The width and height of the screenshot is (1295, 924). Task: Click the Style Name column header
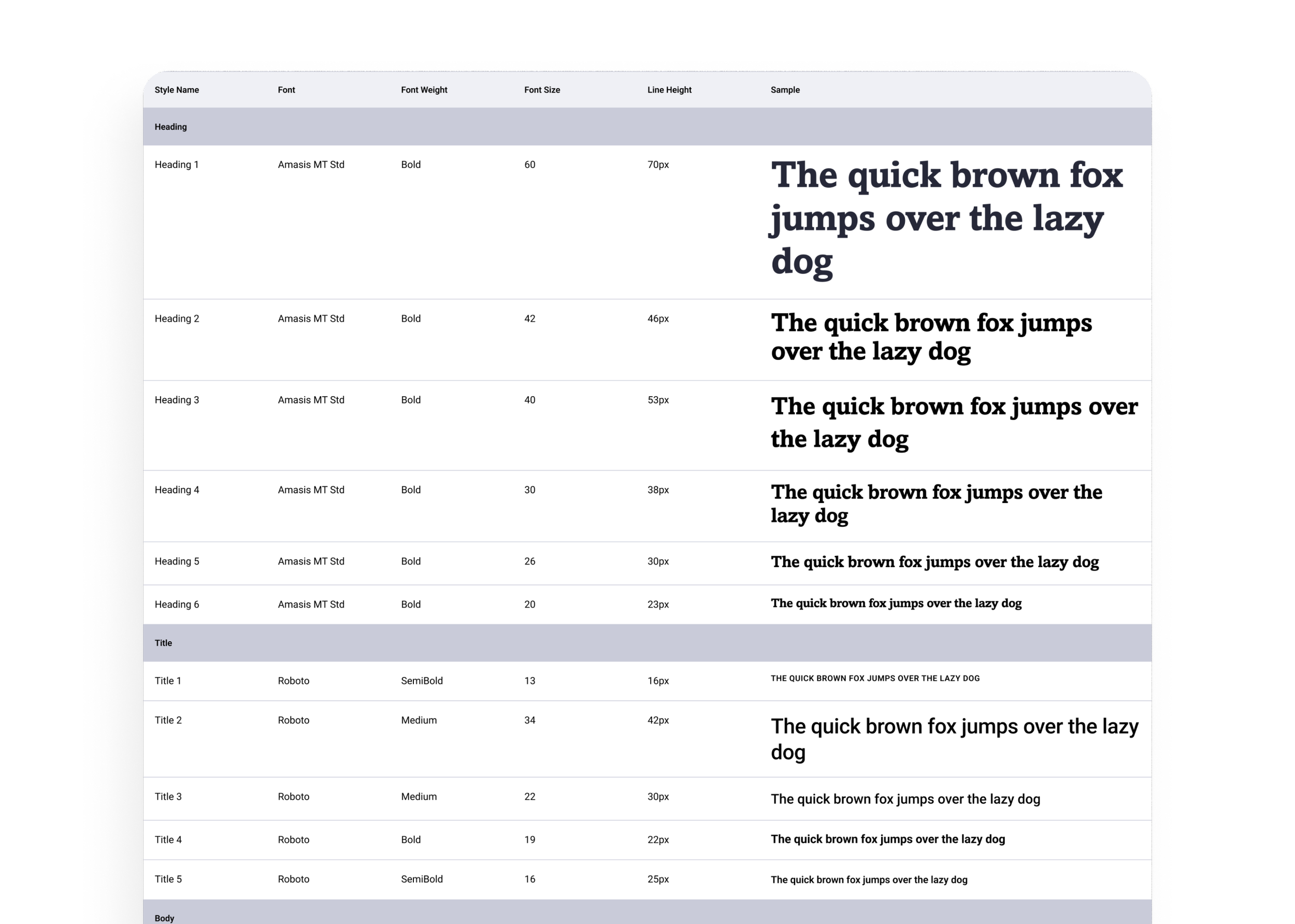(177, 90)
